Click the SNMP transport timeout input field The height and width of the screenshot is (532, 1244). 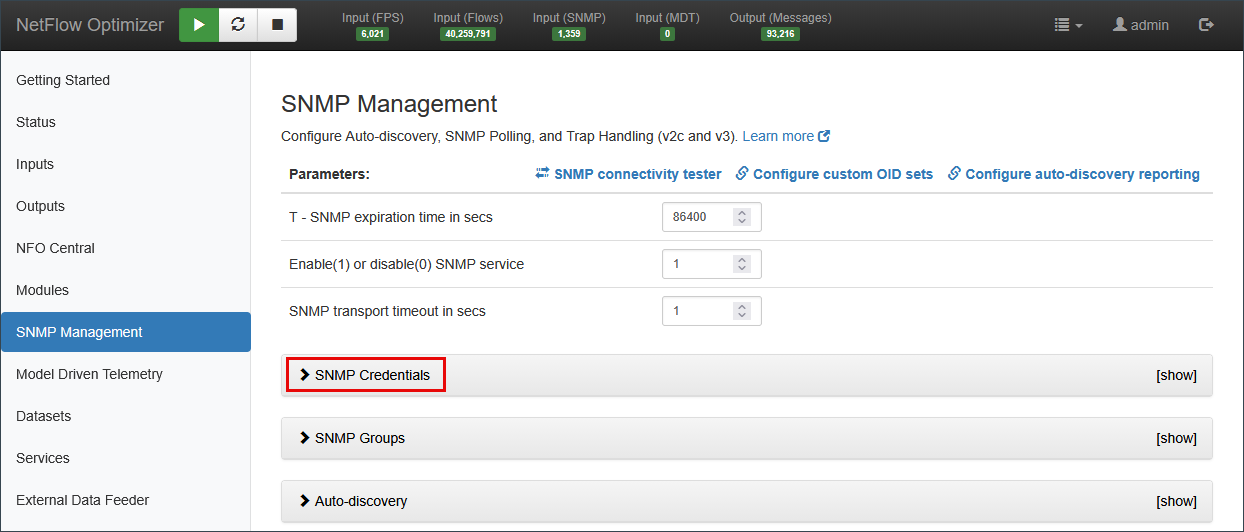(699, 311)
